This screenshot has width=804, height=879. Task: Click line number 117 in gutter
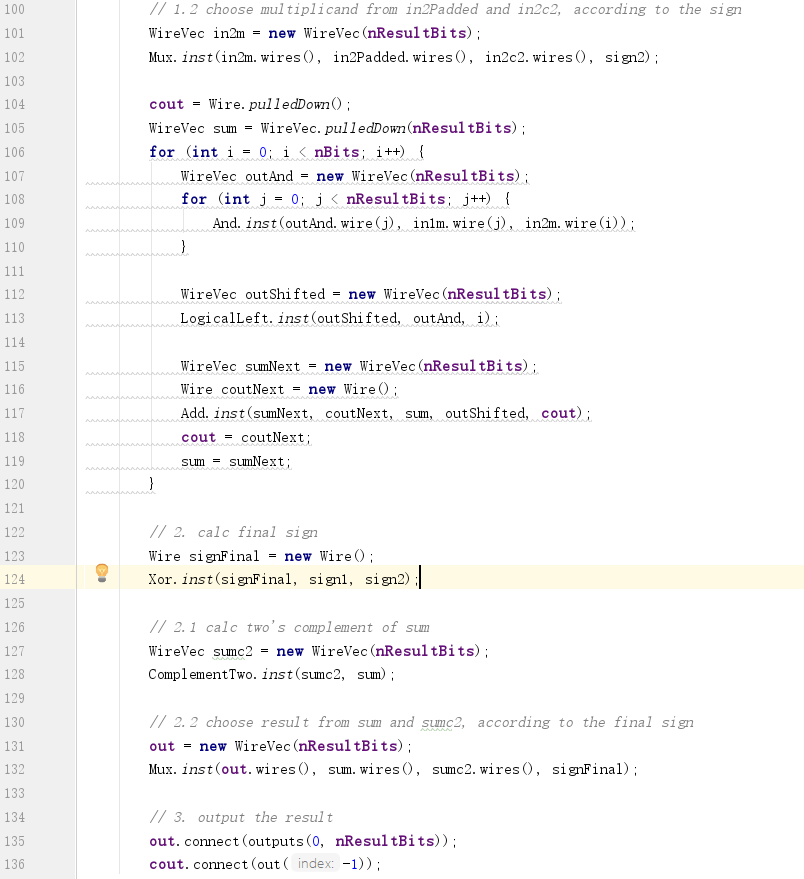(x=15, y=414)
